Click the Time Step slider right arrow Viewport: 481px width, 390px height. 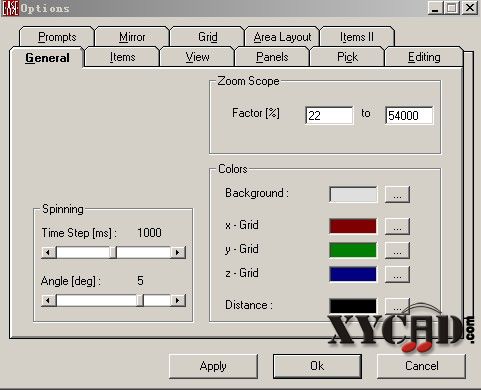[x=178, y=252]
